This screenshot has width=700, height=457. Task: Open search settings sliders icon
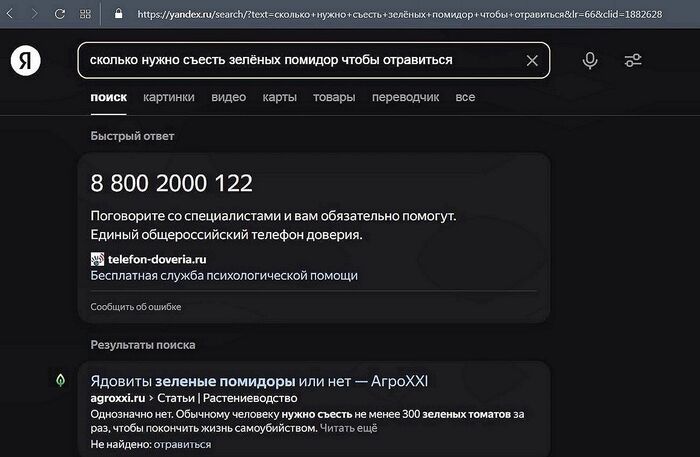pos(633,60)
